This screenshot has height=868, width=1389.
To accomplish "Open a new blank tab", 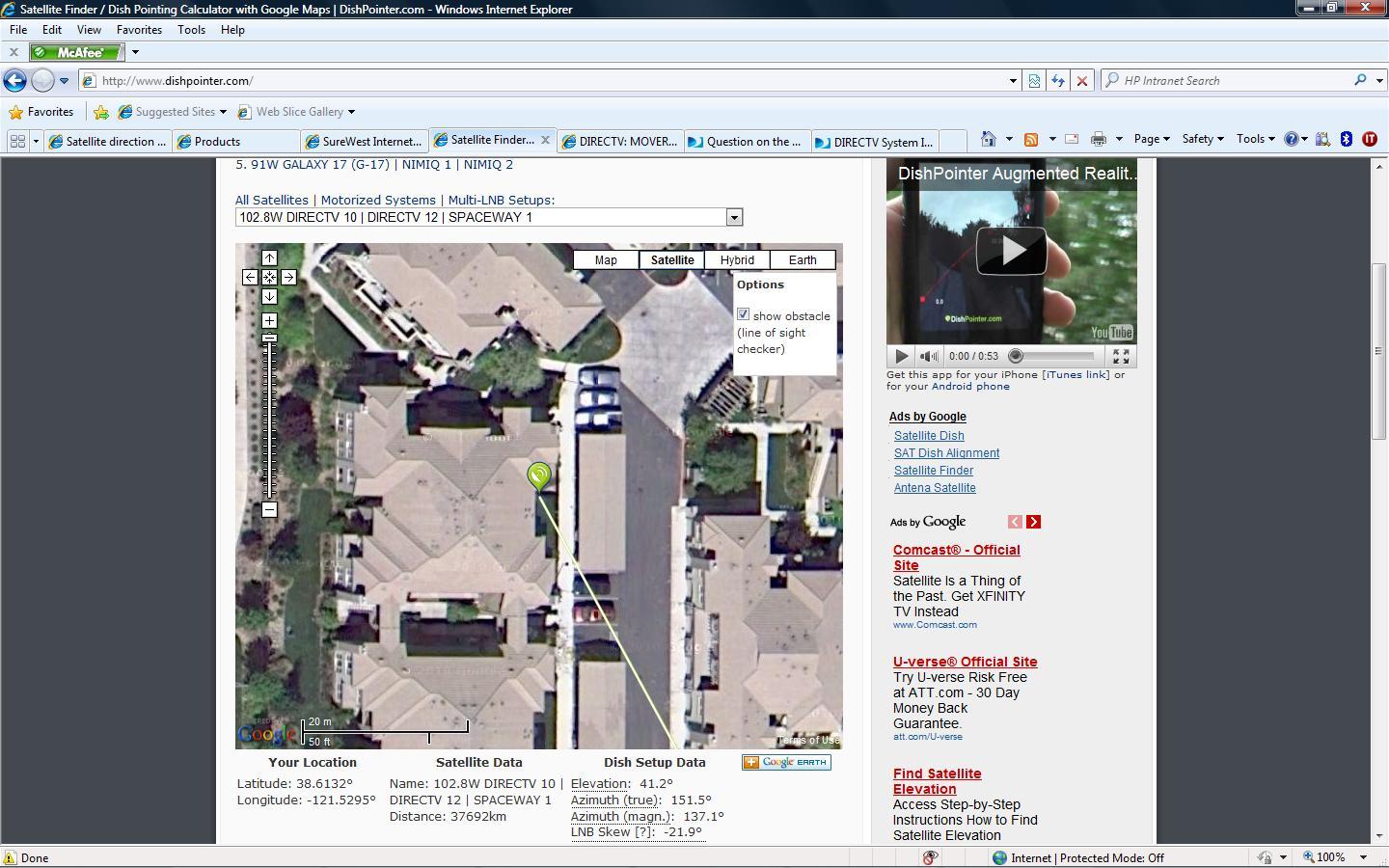I will [952, 141].
